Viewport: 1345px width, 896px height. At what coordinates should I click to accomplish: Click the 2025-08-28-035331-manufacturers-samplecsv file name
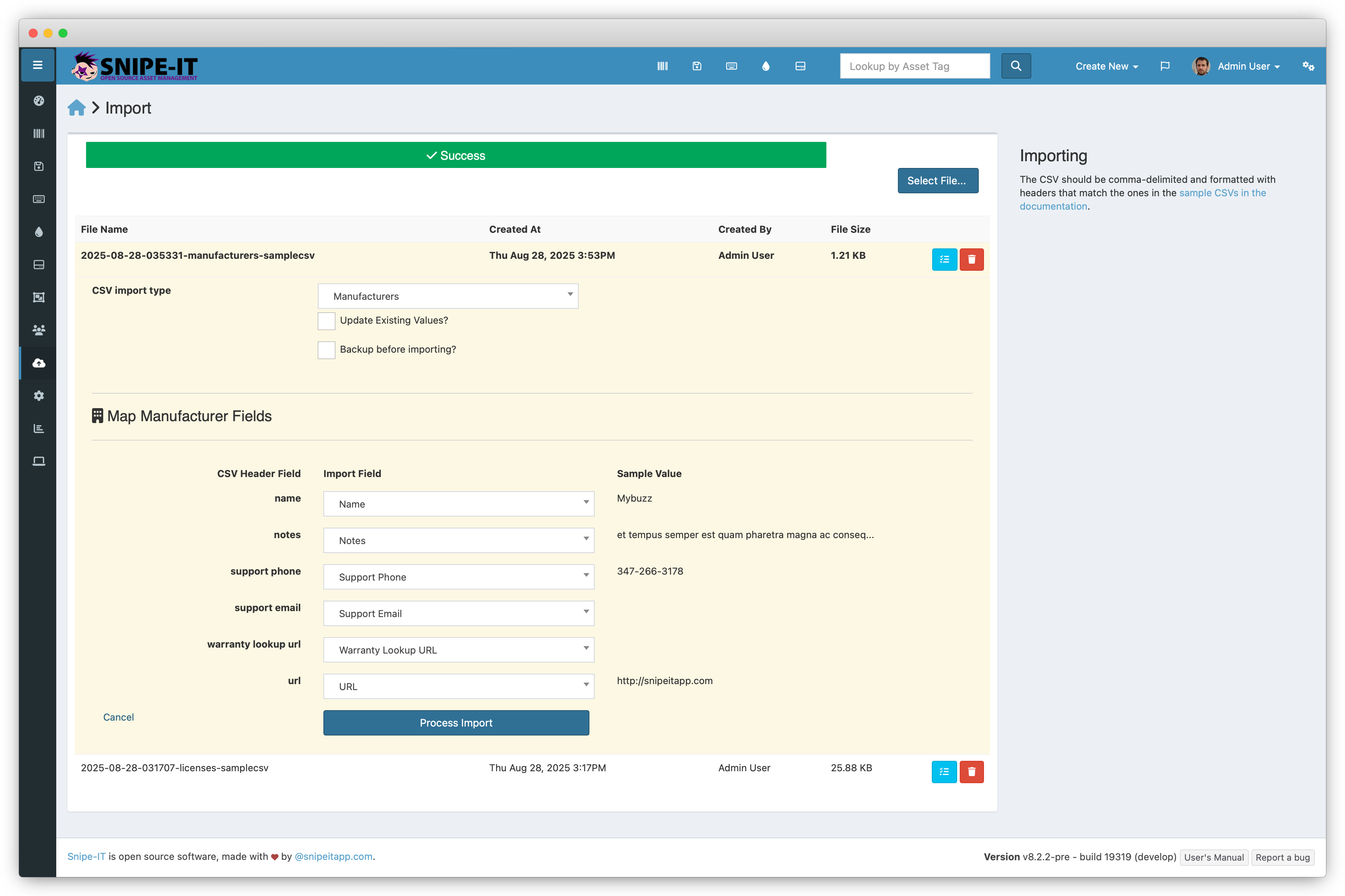[x=198, y=255]
